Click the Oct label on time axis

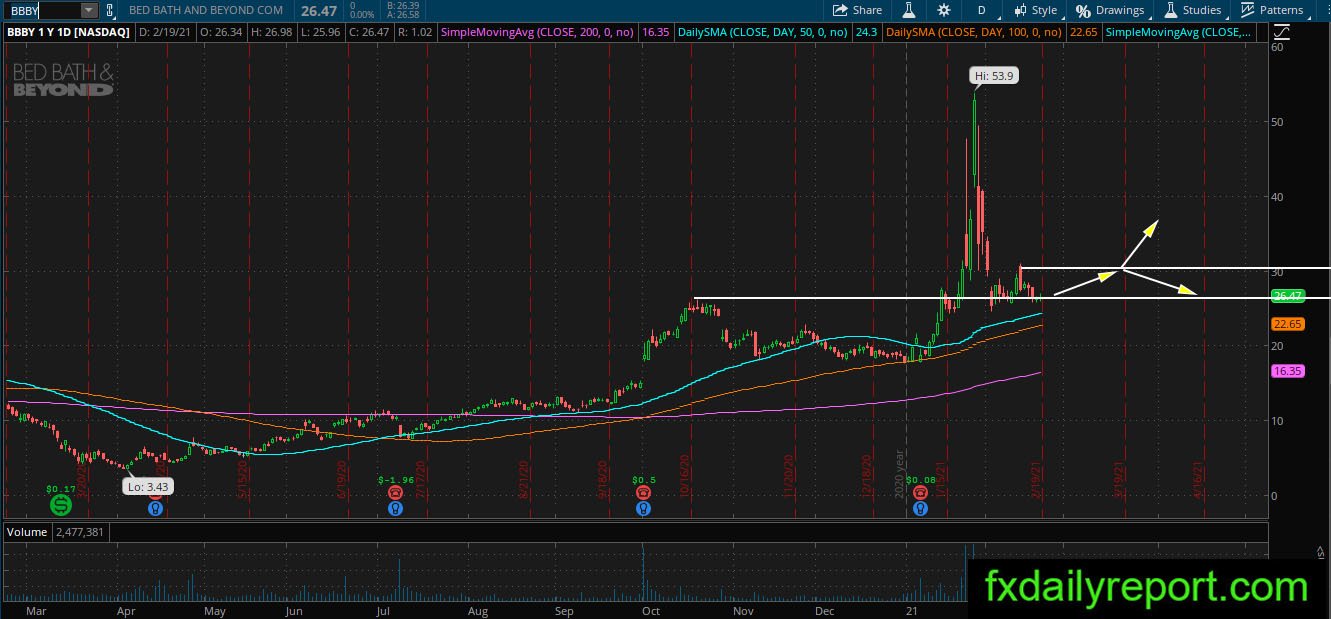651,610
